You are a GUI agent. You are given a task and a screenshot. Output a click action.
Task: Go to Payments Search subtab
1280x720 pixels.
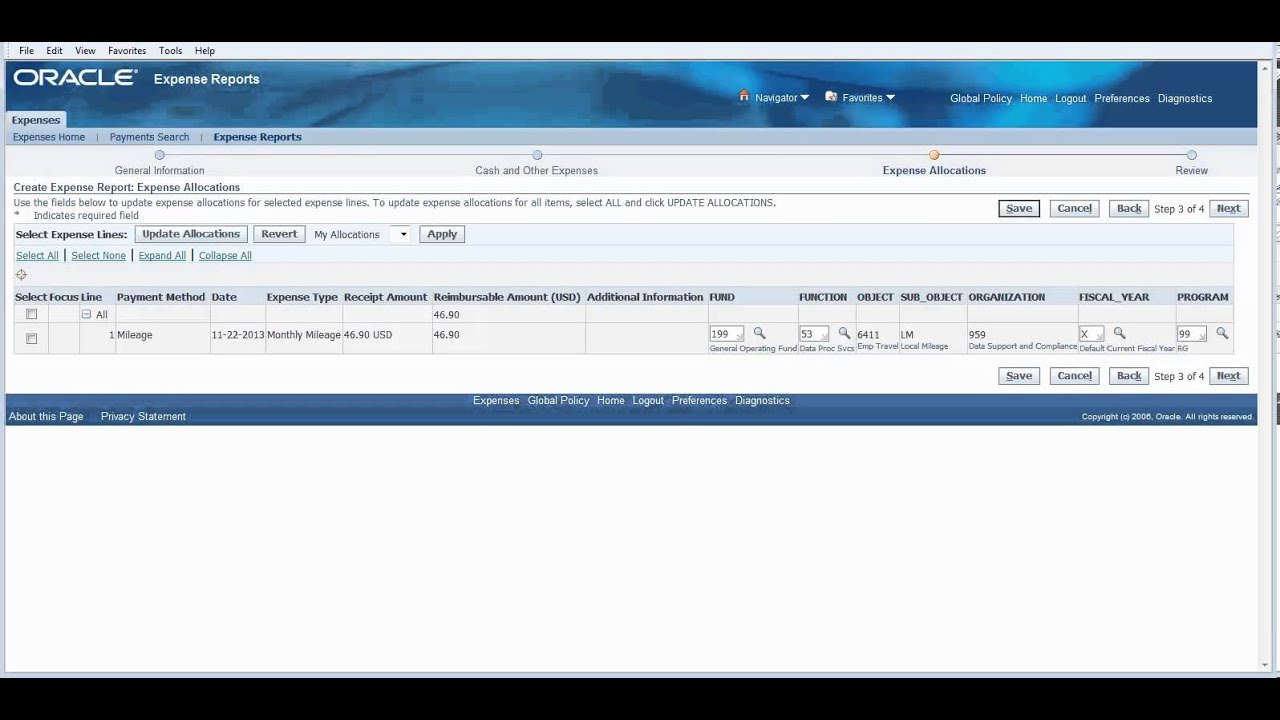click(149, 137)
